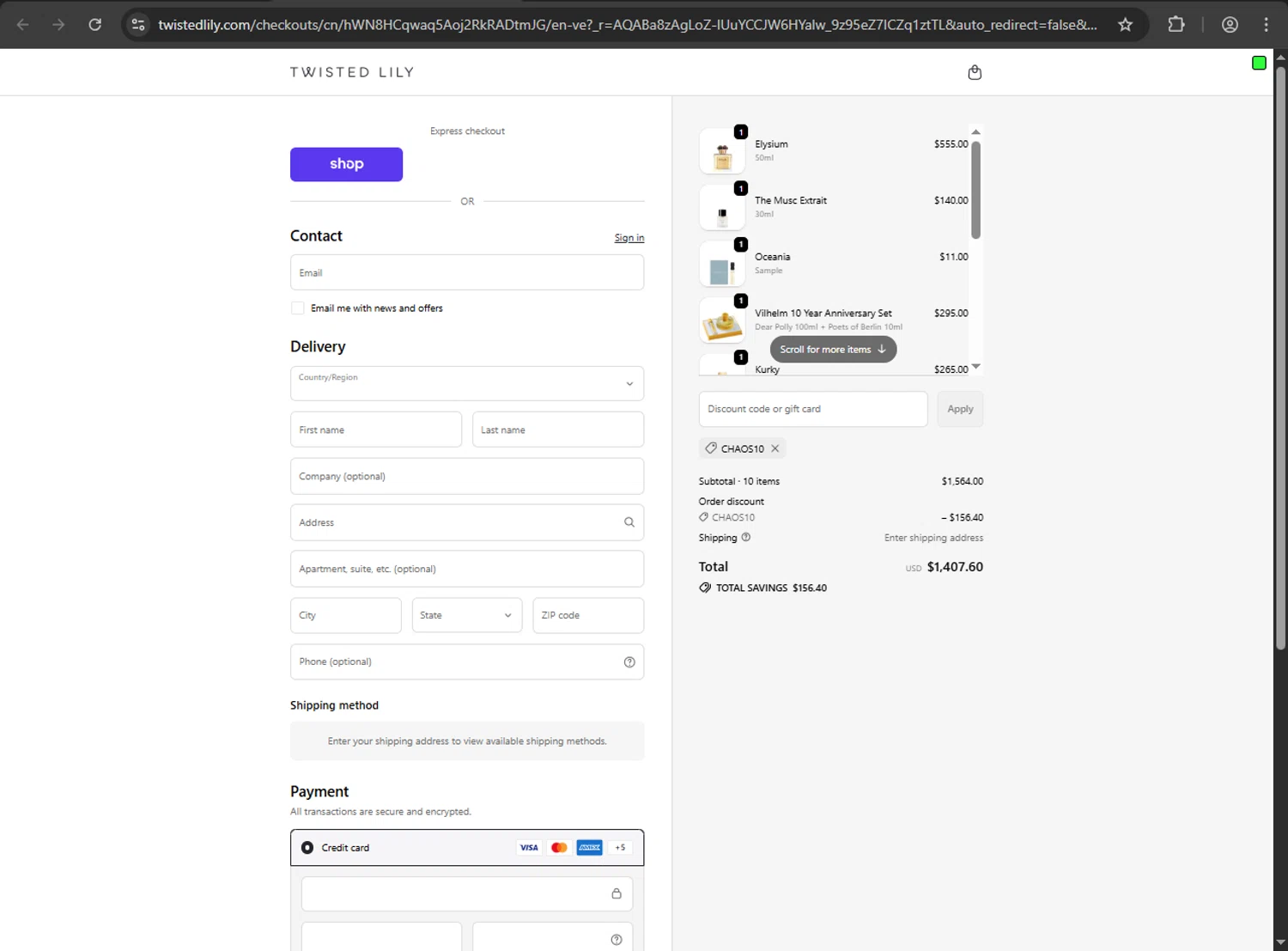This screenshot has width=1288, height=951.
Task: Open the browser profile icon
Action: coord(1230,25)
